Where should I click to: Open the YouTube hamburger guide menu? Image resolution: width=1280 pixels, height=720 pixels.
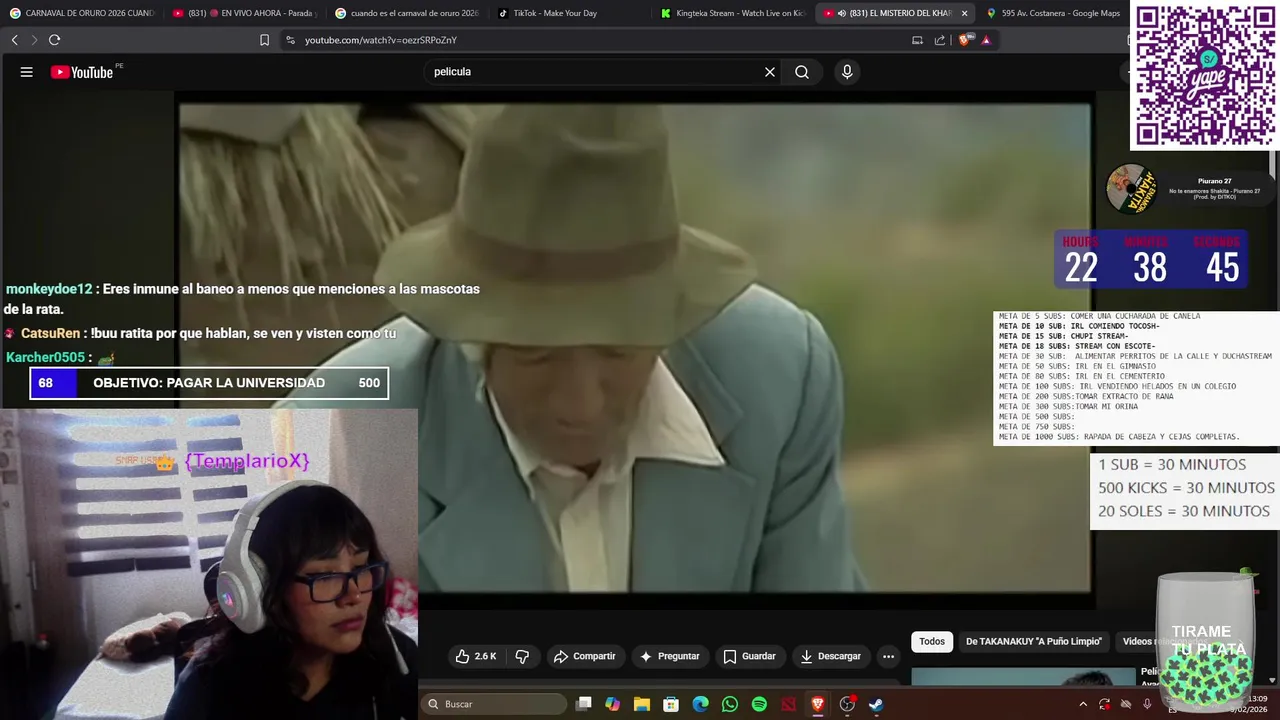(x=26, y=72)
